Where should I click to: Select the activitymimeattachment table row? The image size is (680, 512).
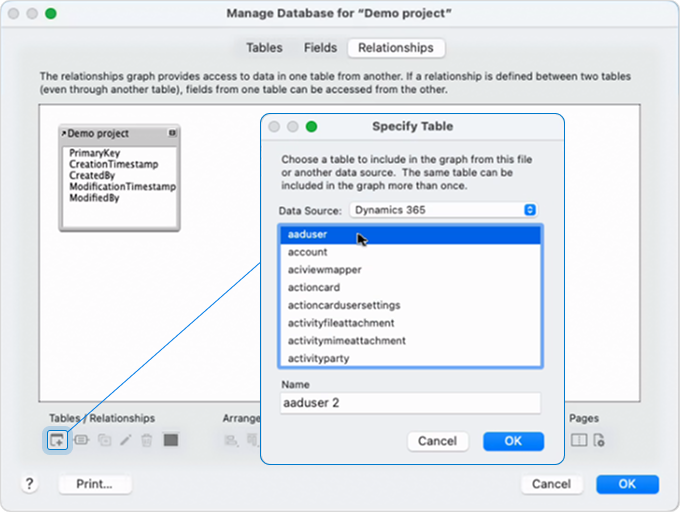[410, 341]
